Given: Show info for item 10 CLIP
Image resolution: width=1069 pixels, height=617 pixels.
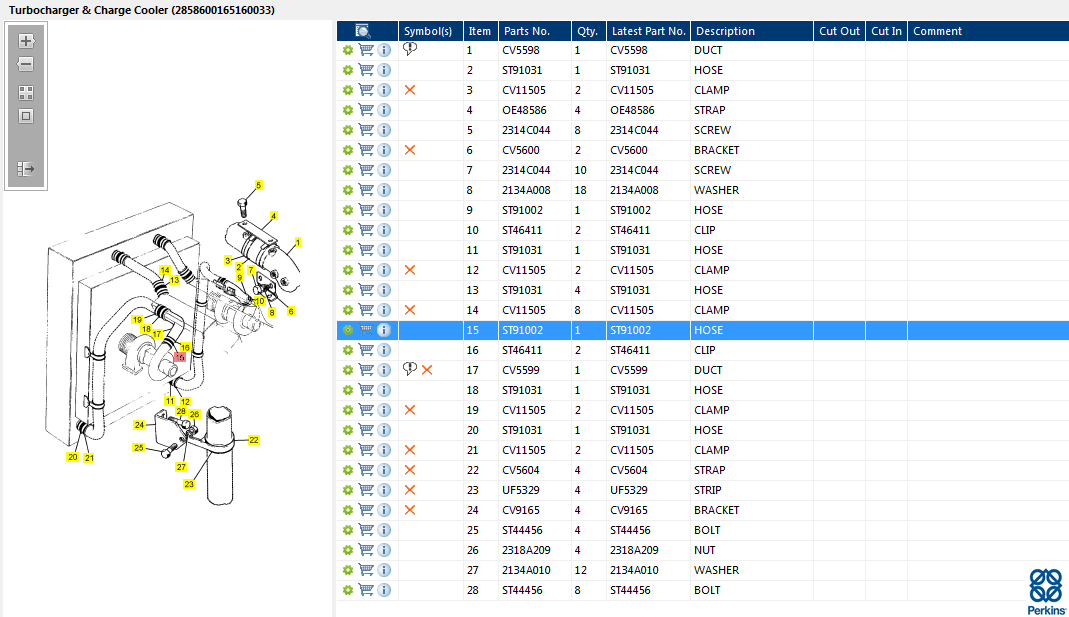Looking at the screenshot, I should 385,230.
